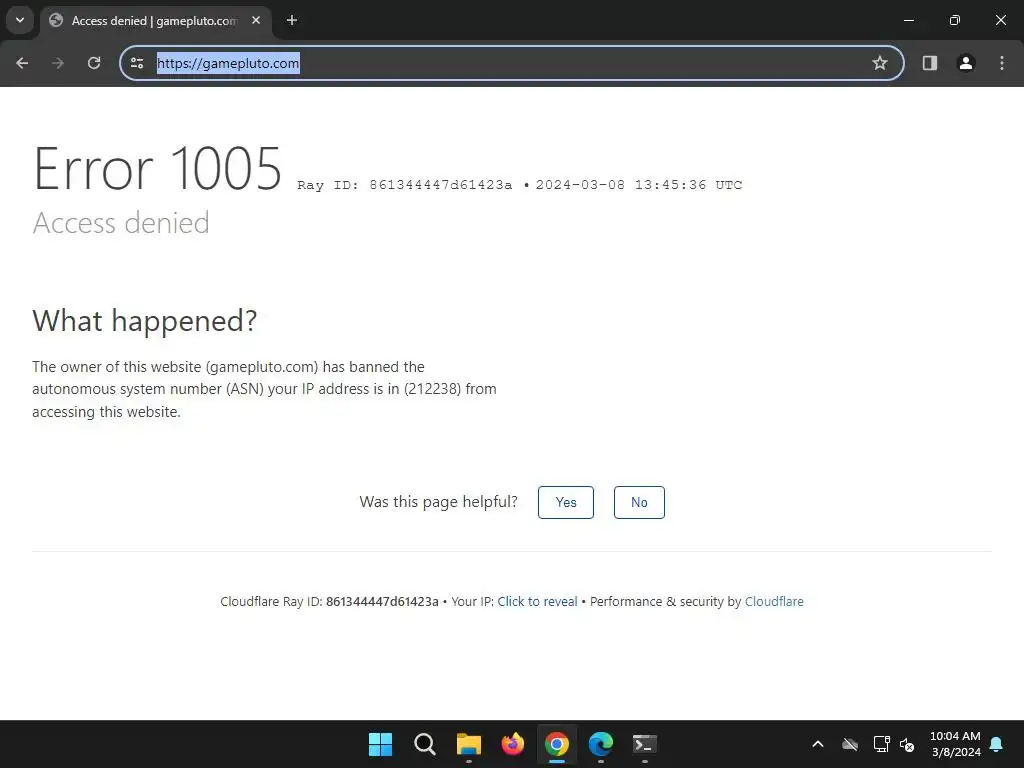Image resolution: width=1024 pixels, height=768 pixels.
Task: Answer Yes to page helpful question
Action: point(566,502)
